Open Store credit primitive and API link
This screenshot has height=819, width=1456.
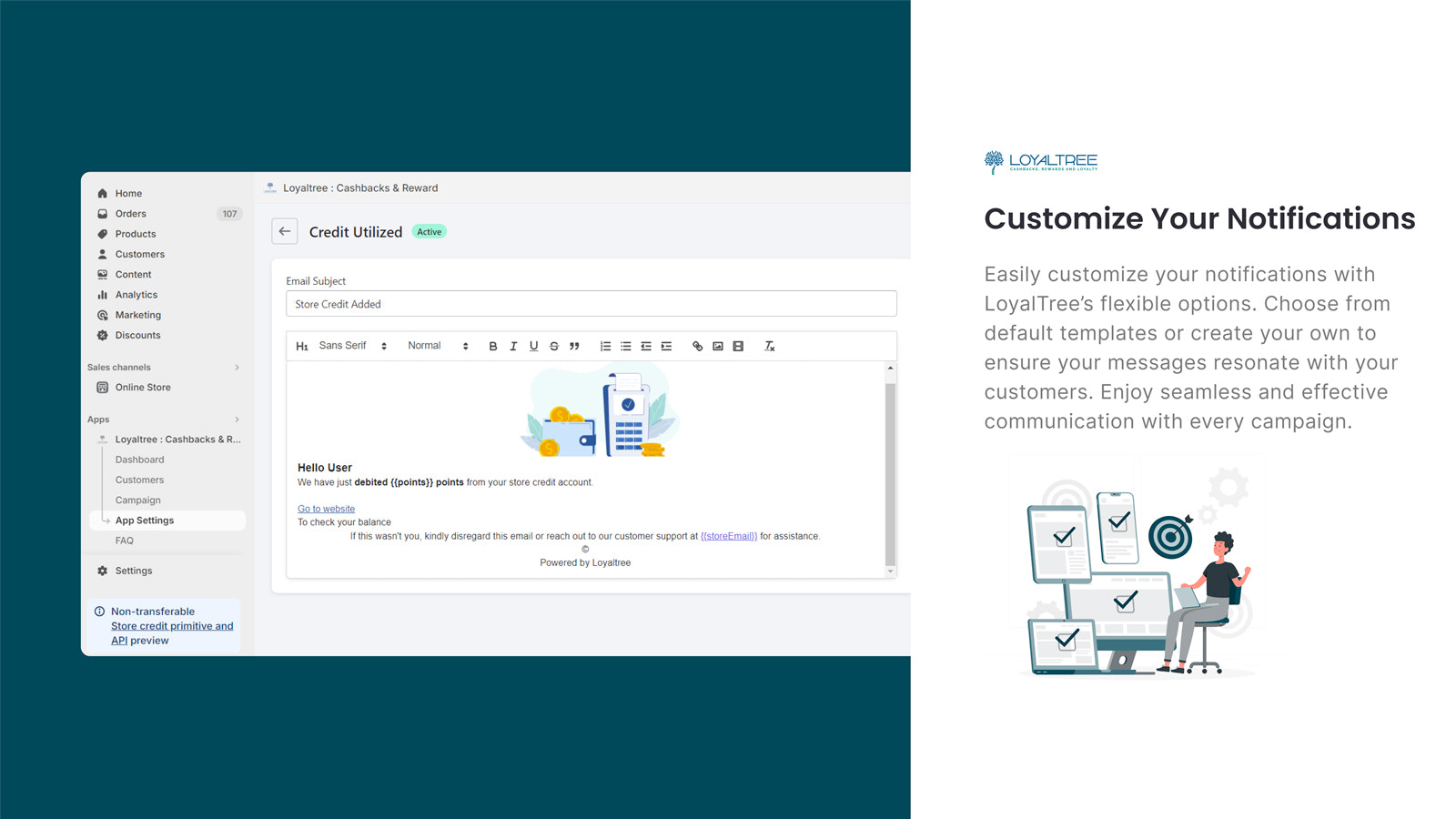pyautogui.click(x=172, y=633)
